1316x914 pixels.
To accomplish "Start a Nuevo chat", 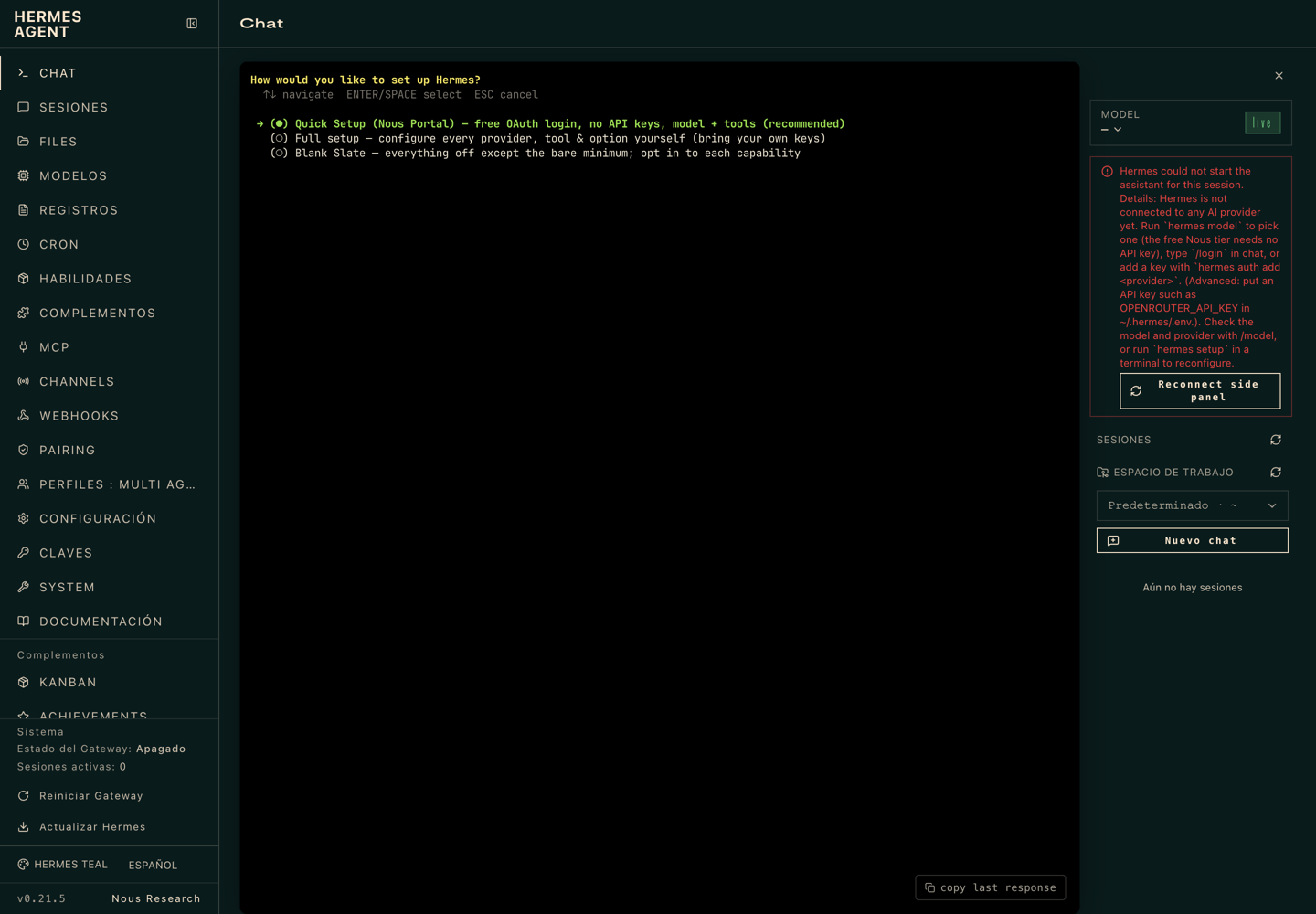I will click(x=1192, y=540).
